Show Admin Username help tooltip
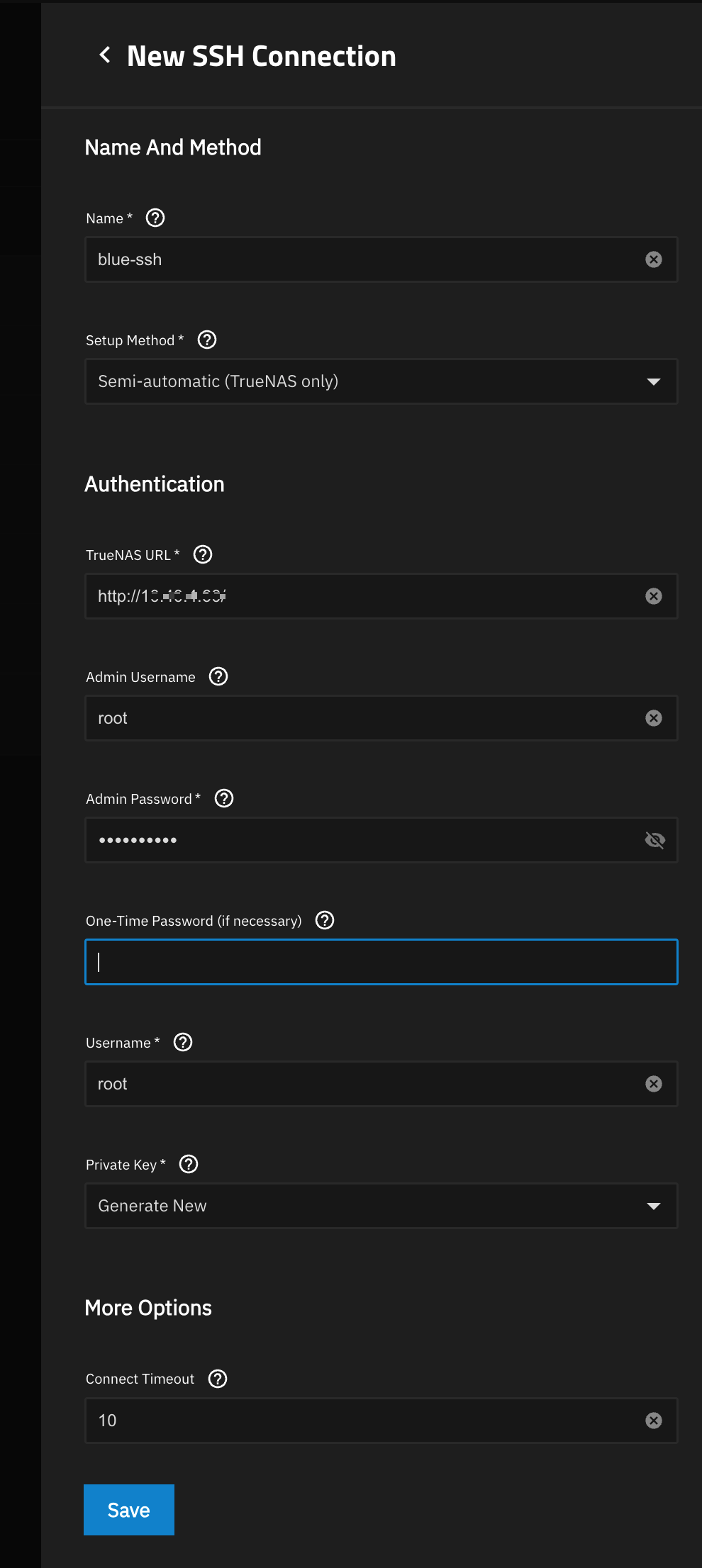702x1568 pixels. 218,676
